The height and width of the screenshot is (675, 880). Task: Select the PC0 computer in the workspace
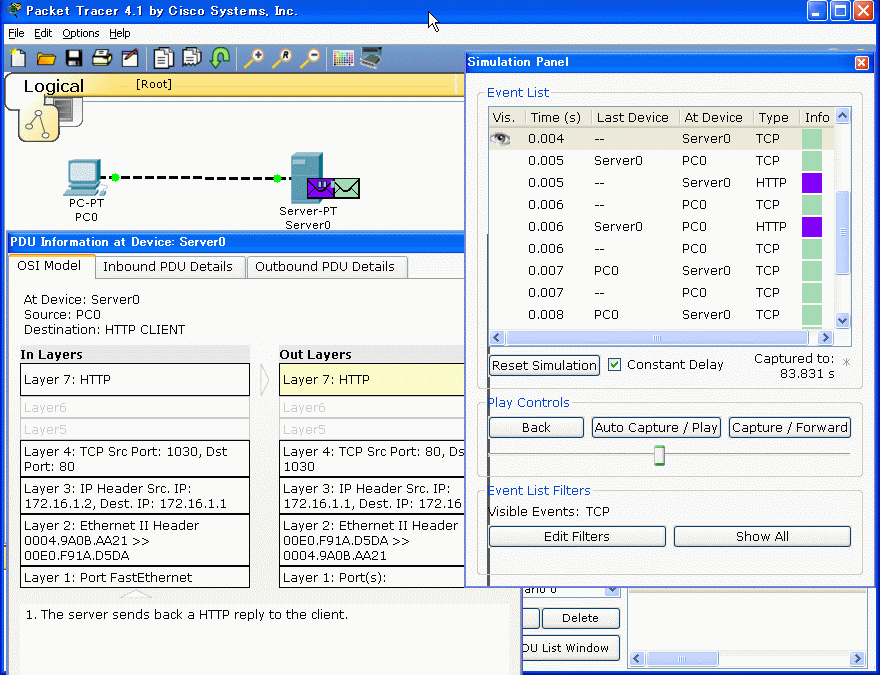tap(85, 178)
